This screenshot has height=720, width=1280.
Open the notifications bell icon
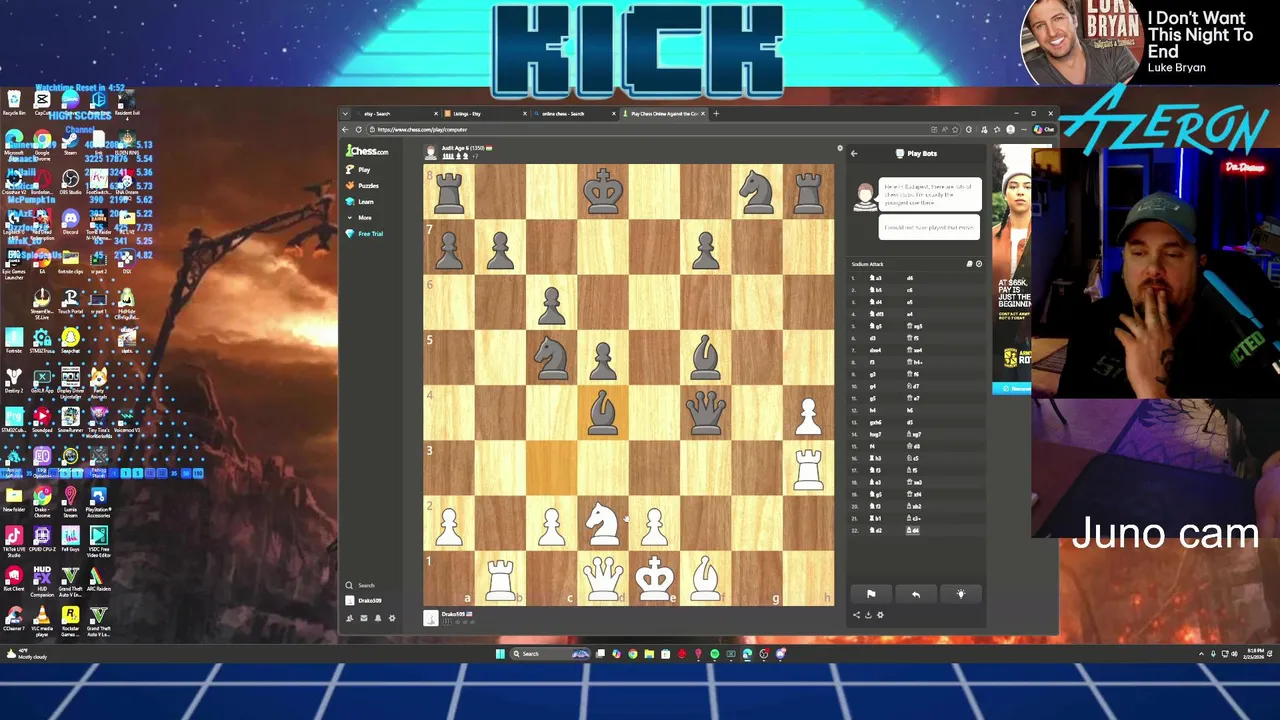(378, 618)
